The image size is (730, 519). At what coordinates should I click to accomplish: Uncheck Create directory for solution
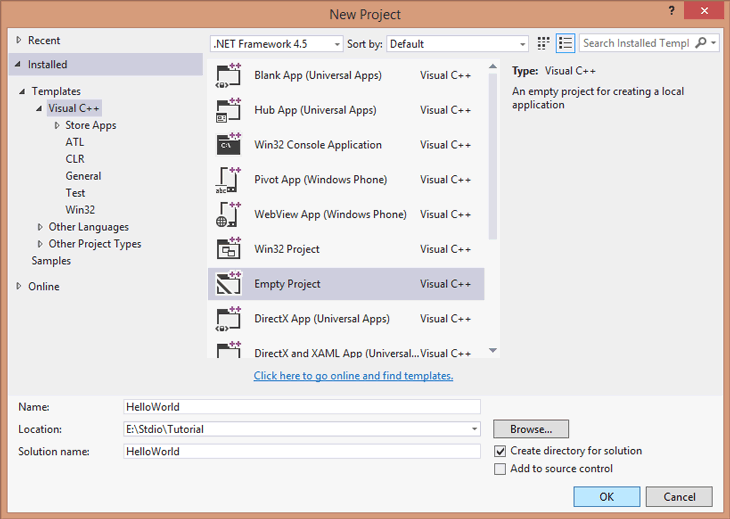click(x=501, y=451)
